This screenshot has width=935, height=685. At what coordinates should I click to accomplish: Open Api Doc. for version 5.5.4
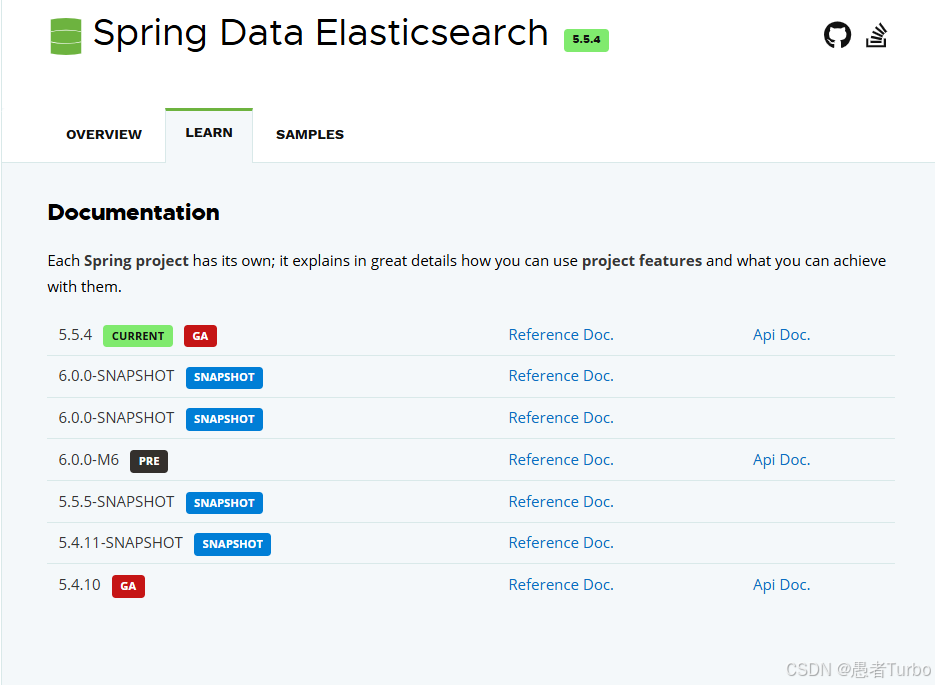tap(782, 335)
